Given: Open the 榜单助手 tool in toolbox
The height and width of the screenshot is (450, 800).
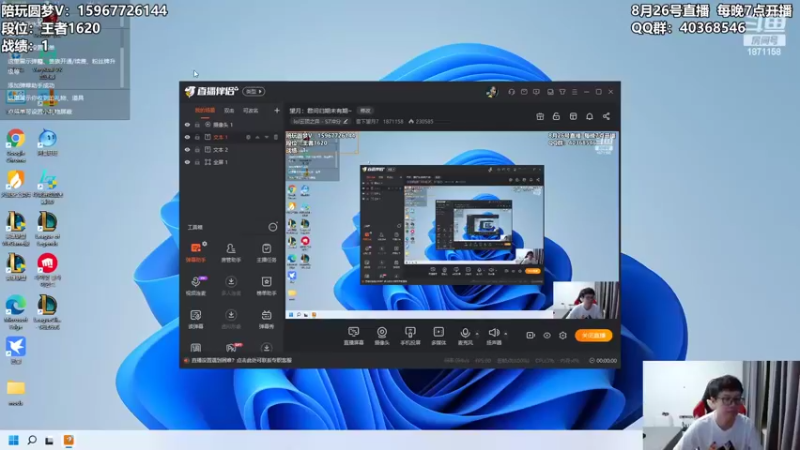Looking at the screenshot, I should click(x=266, y=286).
